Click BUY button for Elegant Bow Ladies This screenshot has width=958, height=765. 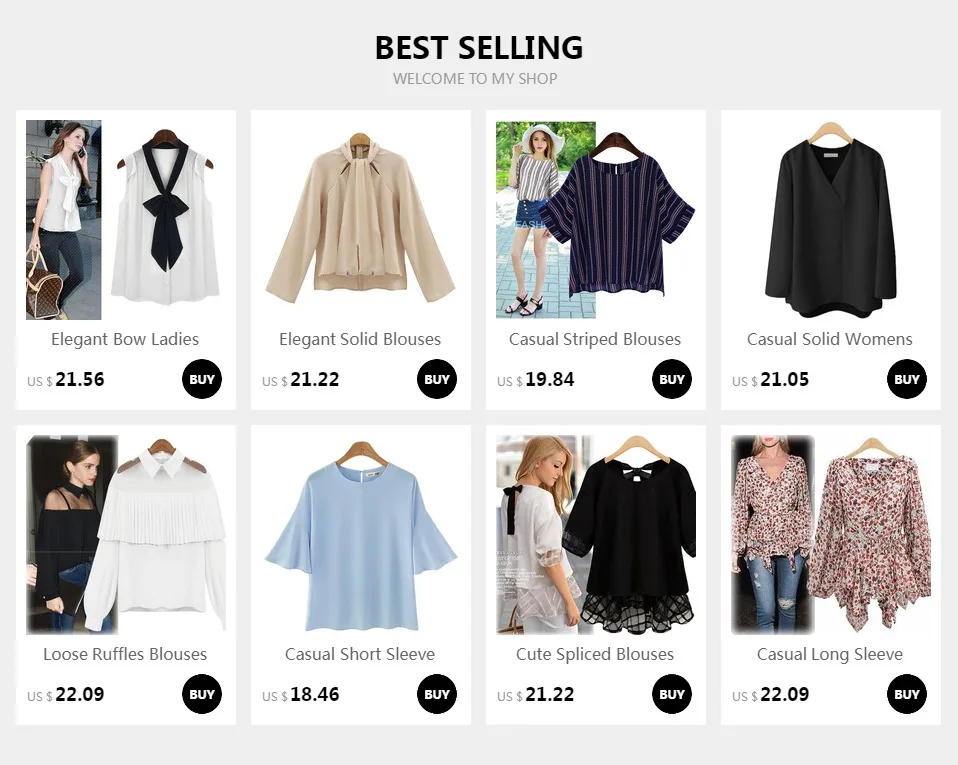[x=202, y=379]
